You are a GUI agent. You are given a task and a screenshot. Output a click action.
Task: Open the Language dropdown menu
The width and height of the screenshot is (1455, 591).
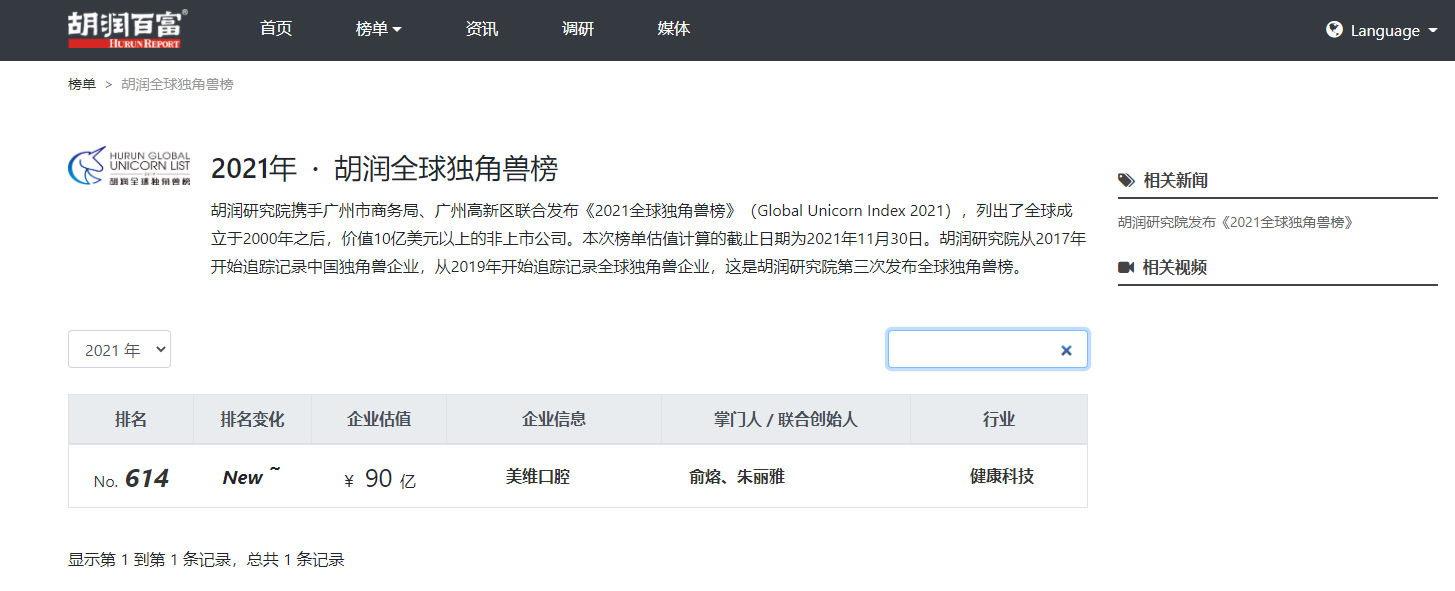1382,30
